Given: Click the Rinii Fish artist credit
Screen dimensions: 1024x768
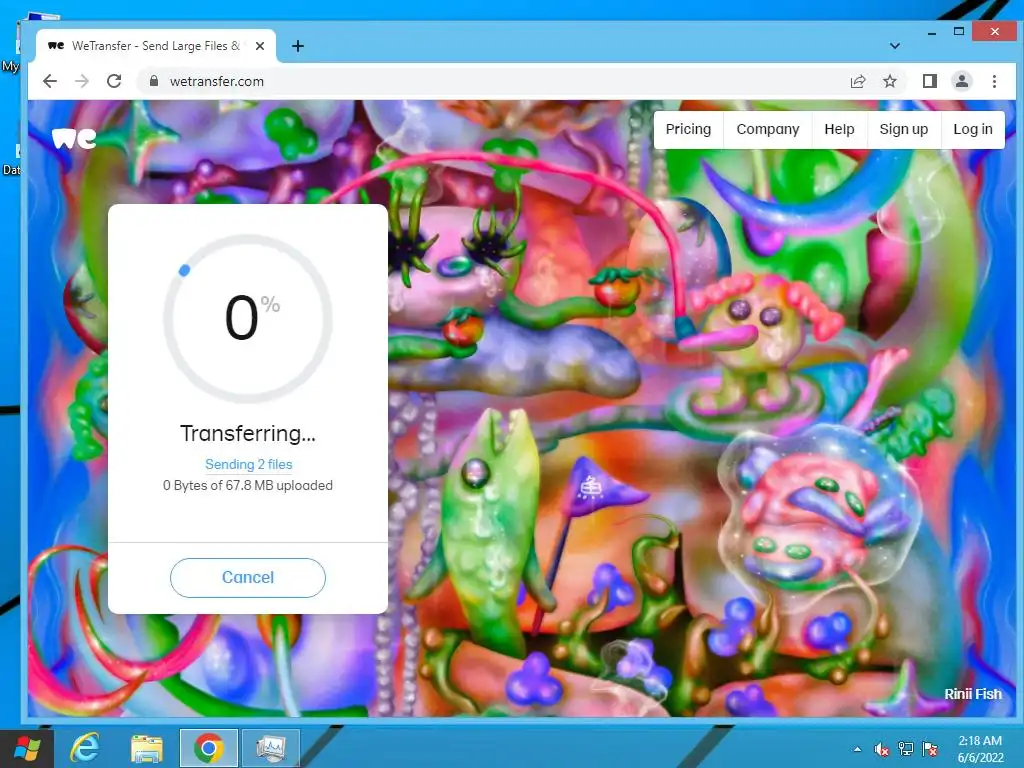Looking at the screenshot, I should [x=973, y=694].
